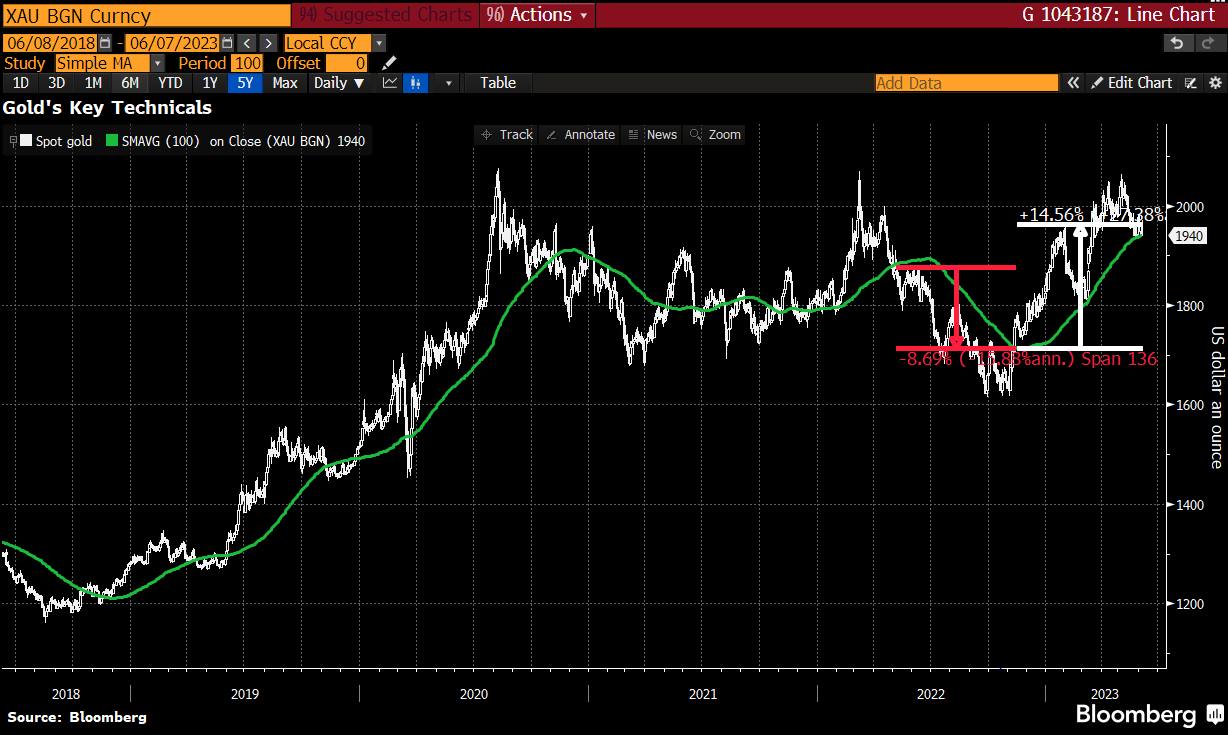The height and width of the screenshot is (735, 1228).
Task: Click the green SMAVG legend swatch
Action: tap(113, 141)
